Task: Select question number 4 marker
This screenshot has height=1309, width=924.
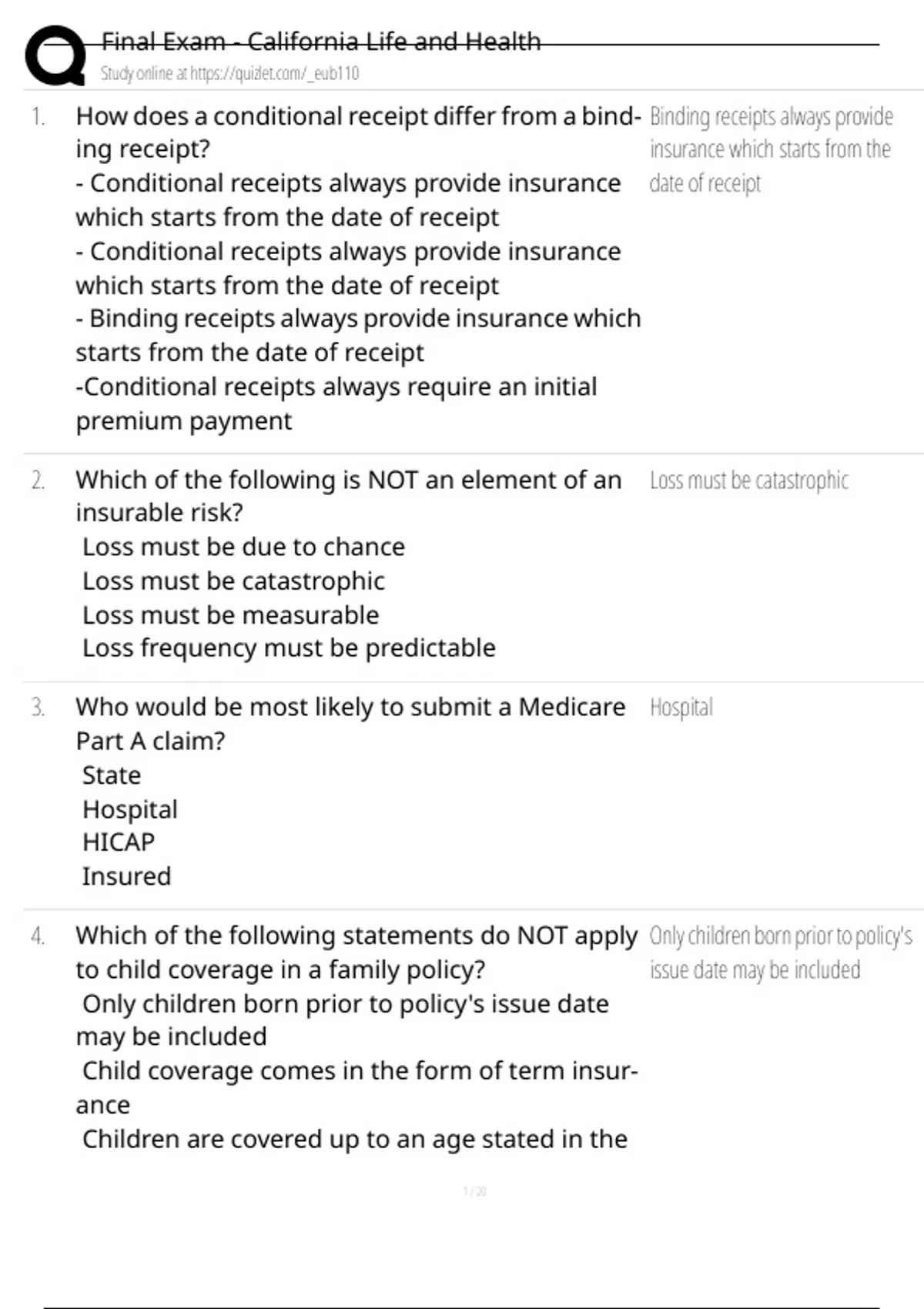Action: (38, 936)
